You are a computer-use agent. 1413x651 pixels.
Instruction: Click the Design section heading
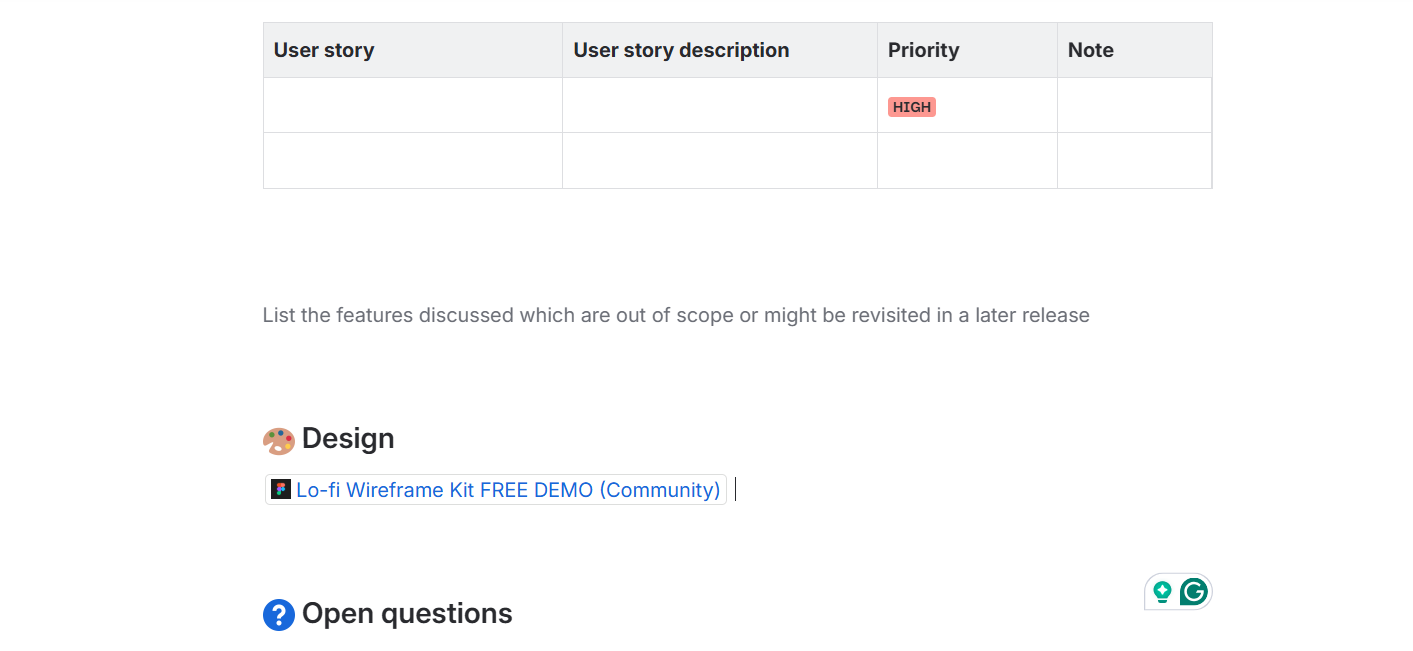(x=348, y=439)
